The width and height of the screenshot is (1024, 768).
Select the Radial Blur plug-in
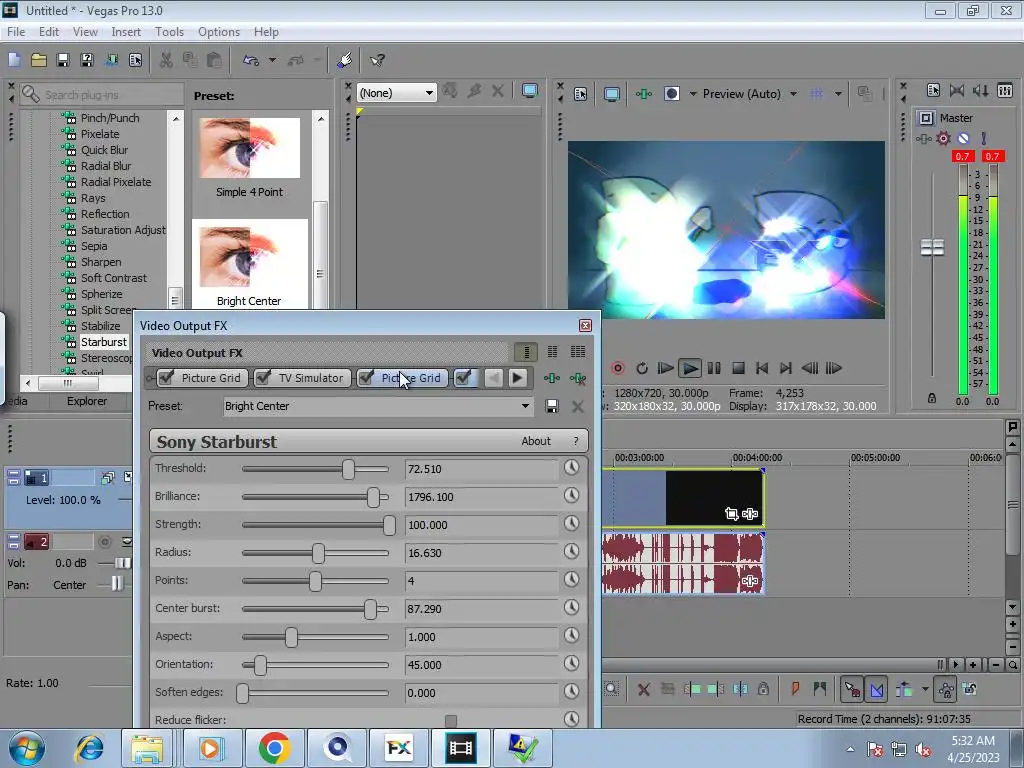click(x=106, y=166)
